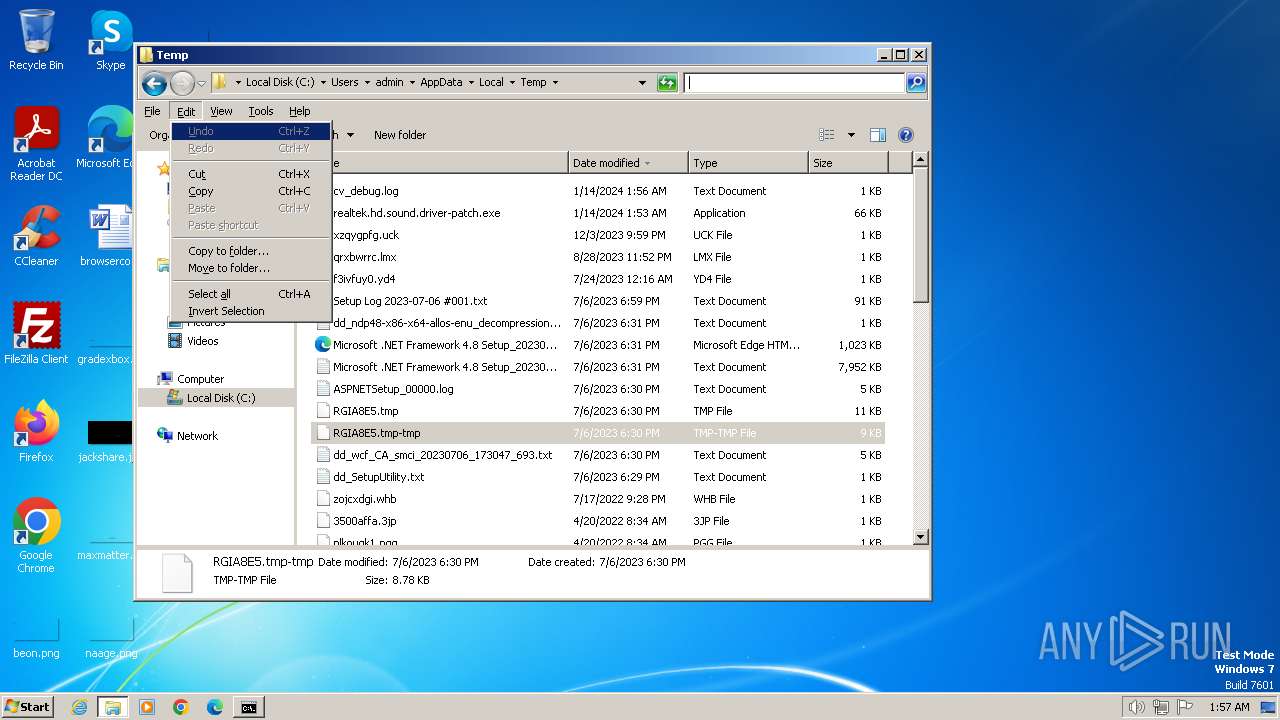Screen dimensions: 1280x720
Task: Open Firefox desktop shortcut
Action: pyautogui.click(x=36, y=431)
